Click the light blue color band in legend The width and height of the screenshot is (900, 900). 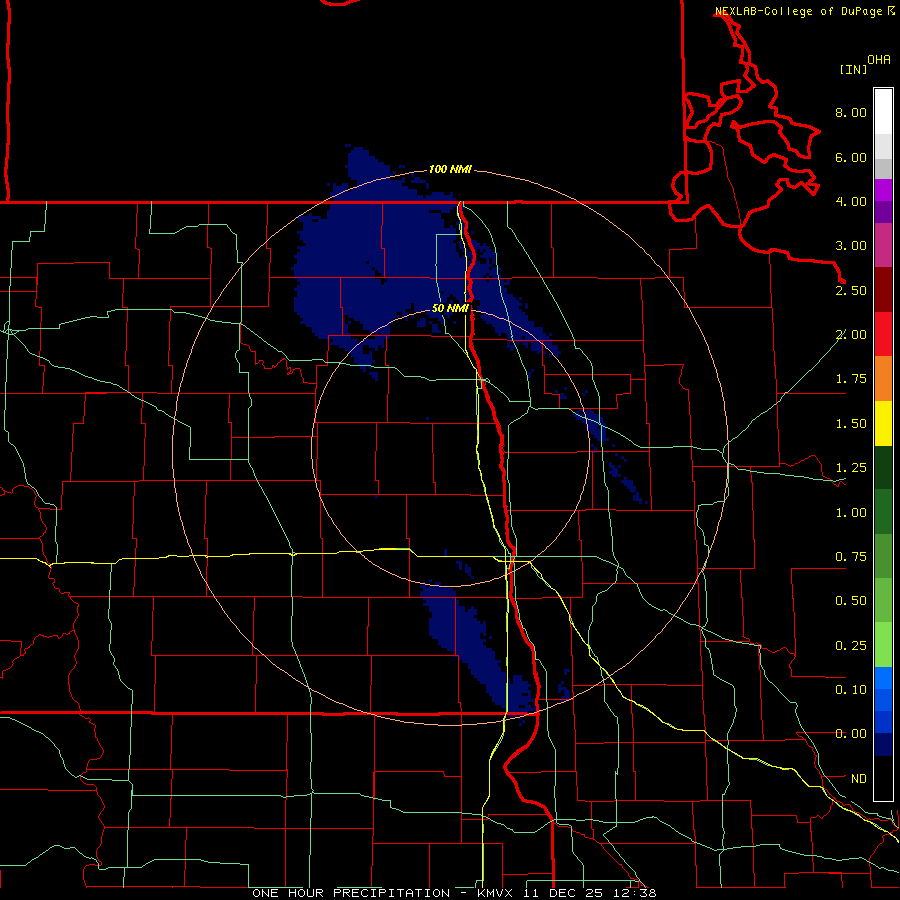click(x=883, y=678)
